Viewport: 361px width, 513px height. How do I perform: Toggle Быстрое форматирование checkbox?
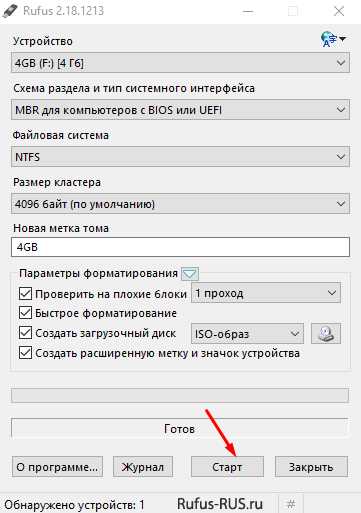pyautogui.click(x=26, y=313)
